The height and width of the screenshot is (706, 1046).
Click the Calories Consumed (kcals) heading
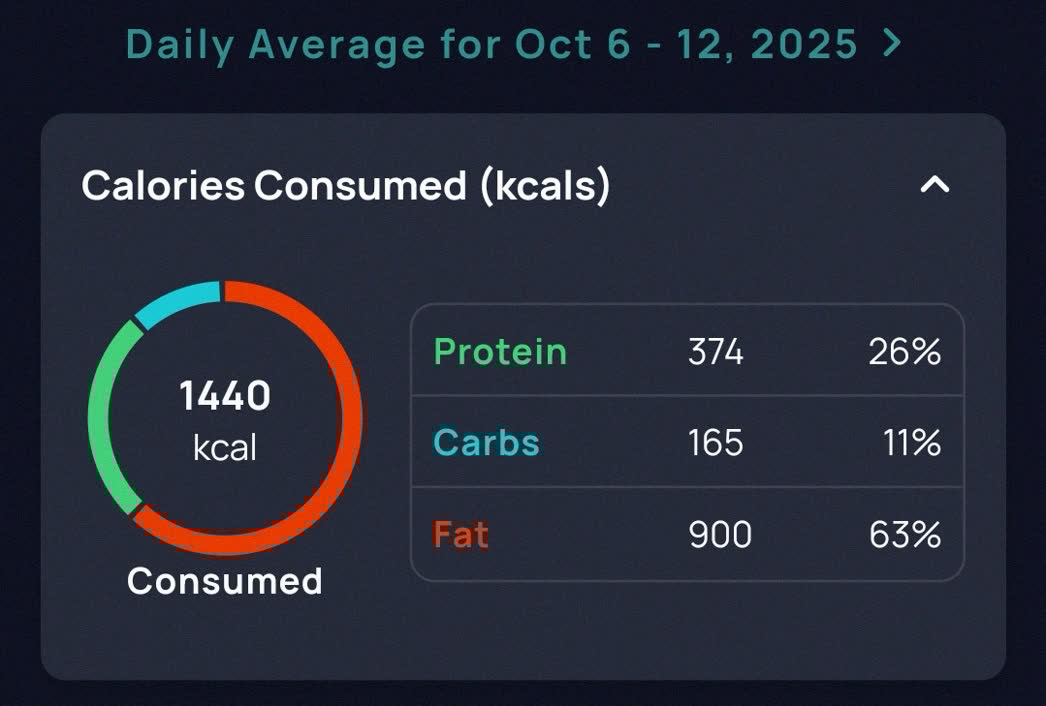pyautogui.click(x=346, y=186)
